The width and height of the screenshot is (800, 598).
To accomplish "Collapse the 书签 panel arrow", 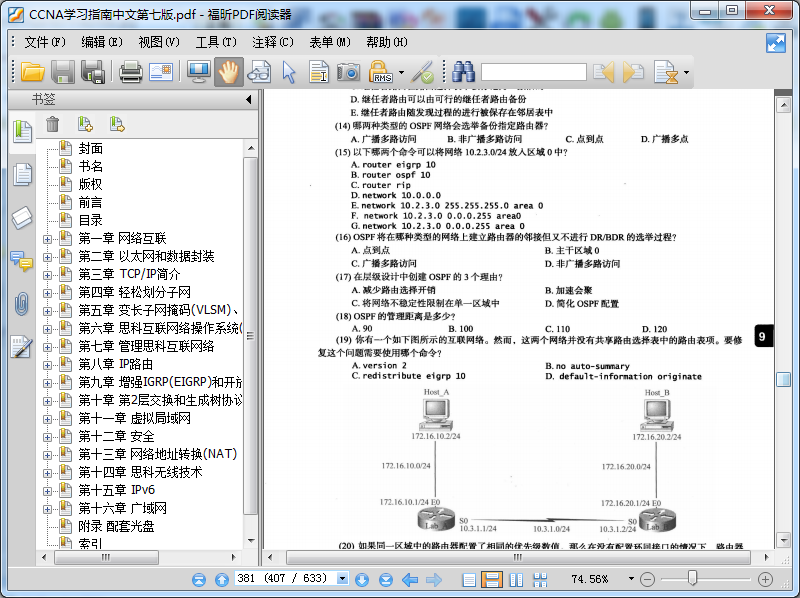I will click(x=248, y=99).
